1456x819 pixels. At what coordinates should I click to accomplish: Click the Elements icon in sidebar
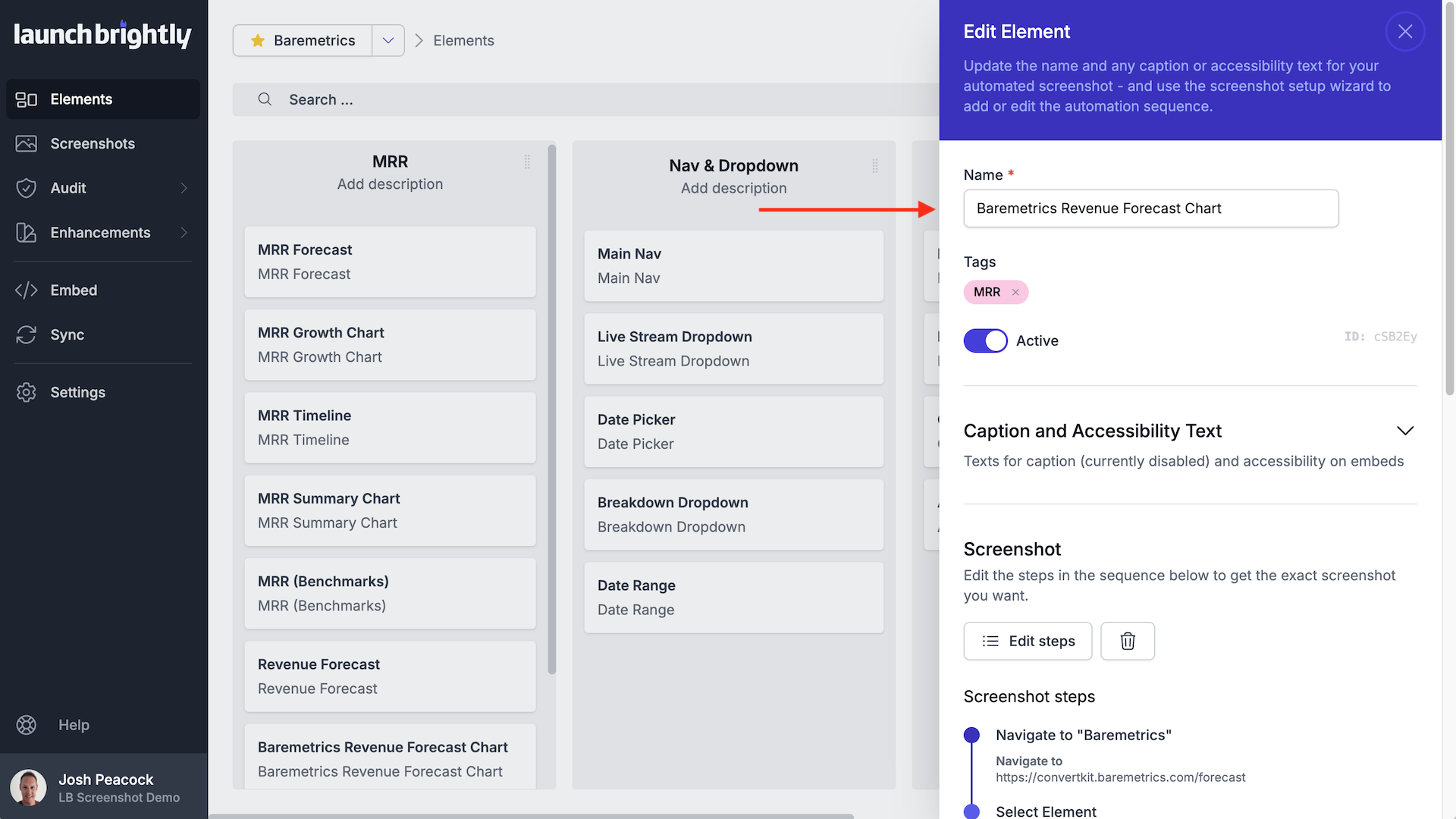click(x=27, y=99)
